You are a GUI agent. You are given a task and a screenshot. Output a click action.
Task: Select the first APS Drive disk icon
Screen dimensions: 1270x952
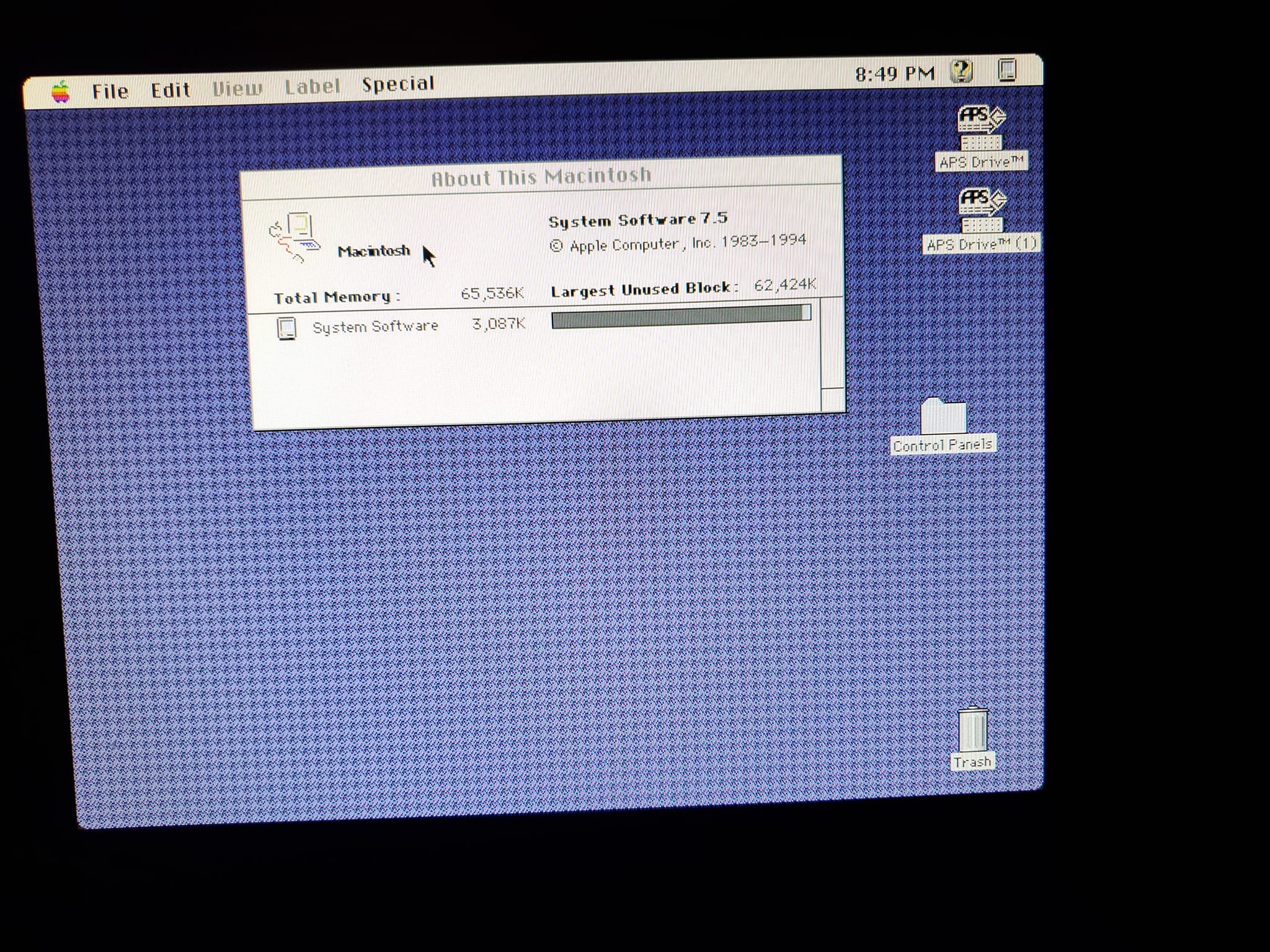[980, 128]
